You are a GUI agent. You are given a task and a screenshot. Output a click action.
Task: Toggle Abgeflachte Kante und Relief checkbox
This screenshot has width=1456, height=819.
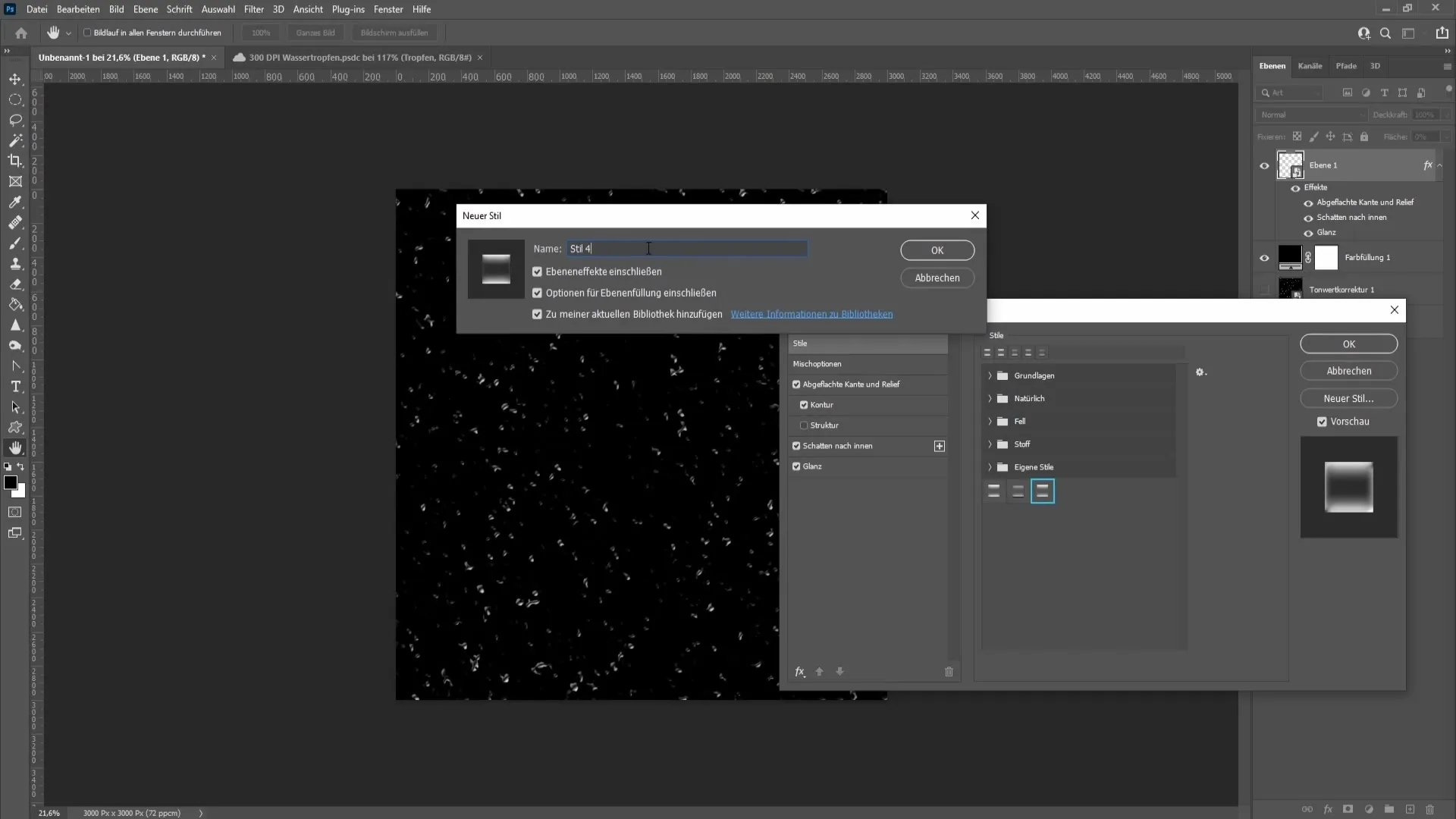coord(796,384)
